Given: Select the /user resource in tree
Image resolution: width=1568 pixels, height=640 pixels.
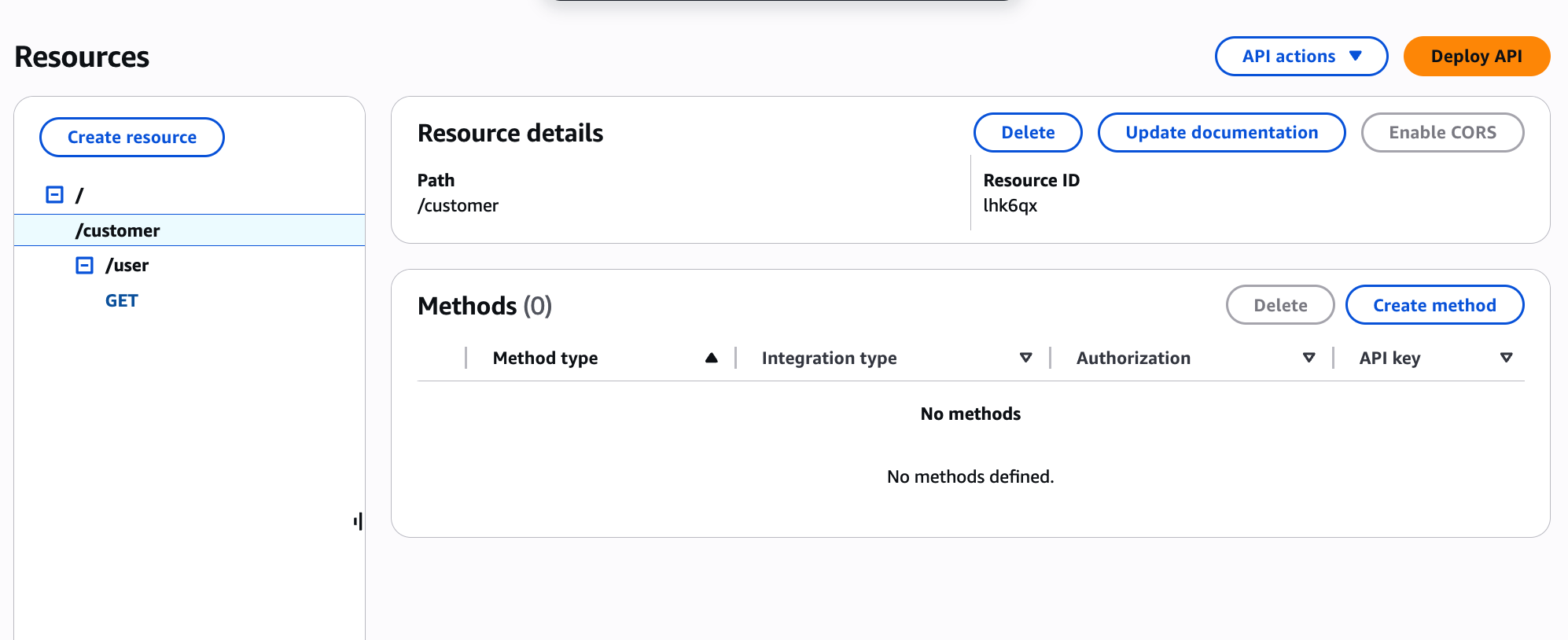Looking at the screenshot, I should 127,266.
